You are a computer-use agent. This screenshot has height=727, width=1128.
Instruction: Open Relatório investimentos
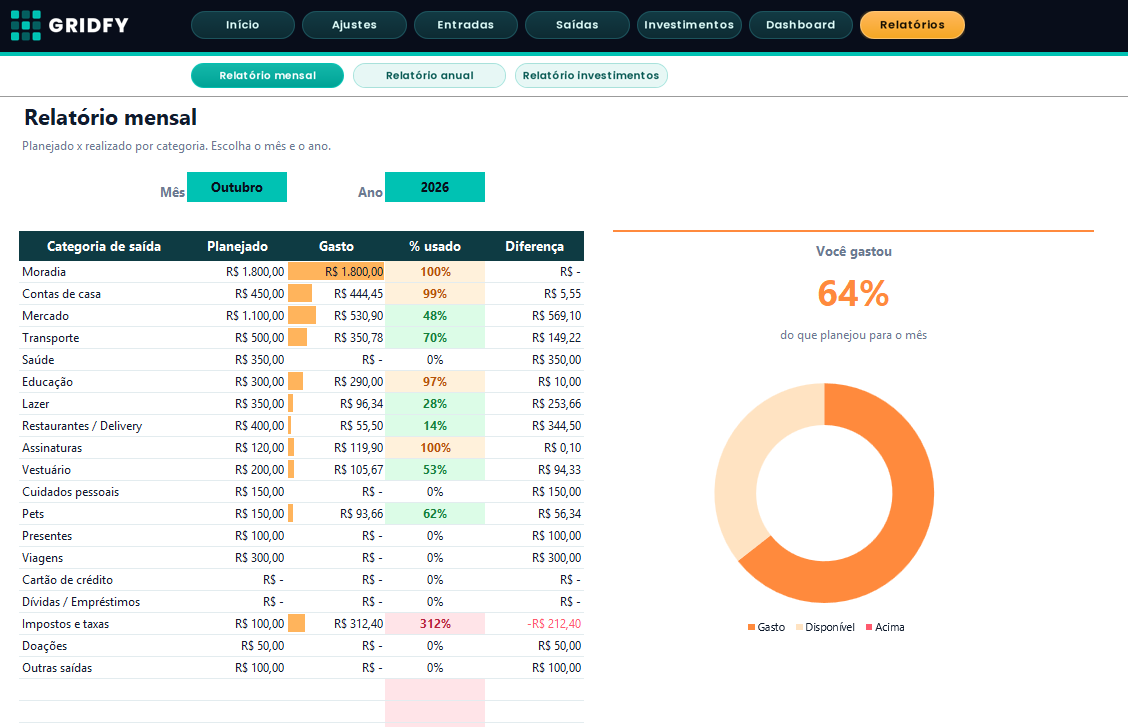click(591, 76)
